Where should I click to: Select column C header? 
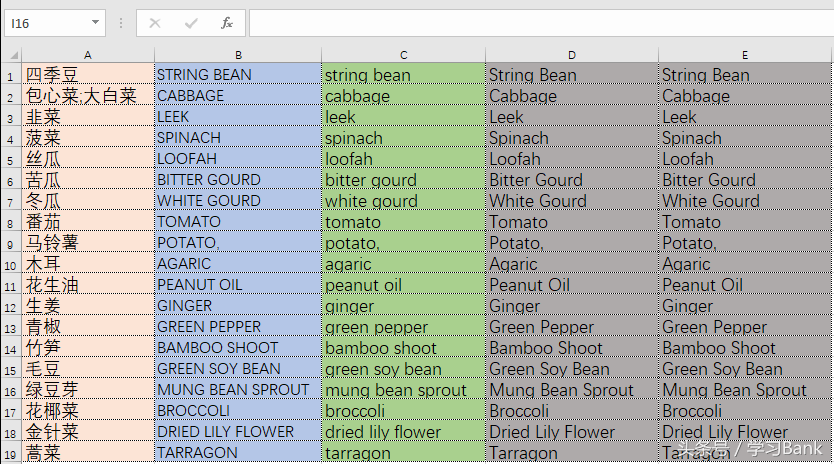(x=403, y=55)
